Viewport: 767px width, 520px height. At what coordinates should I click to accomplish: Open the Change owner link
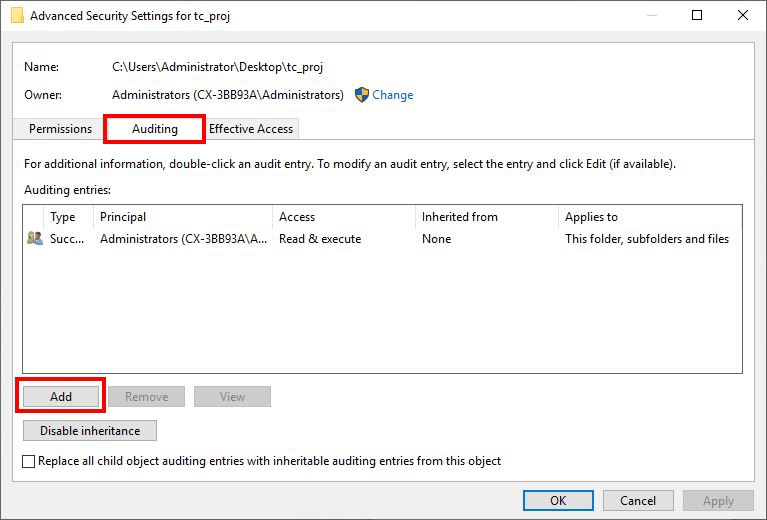point(392,95)
